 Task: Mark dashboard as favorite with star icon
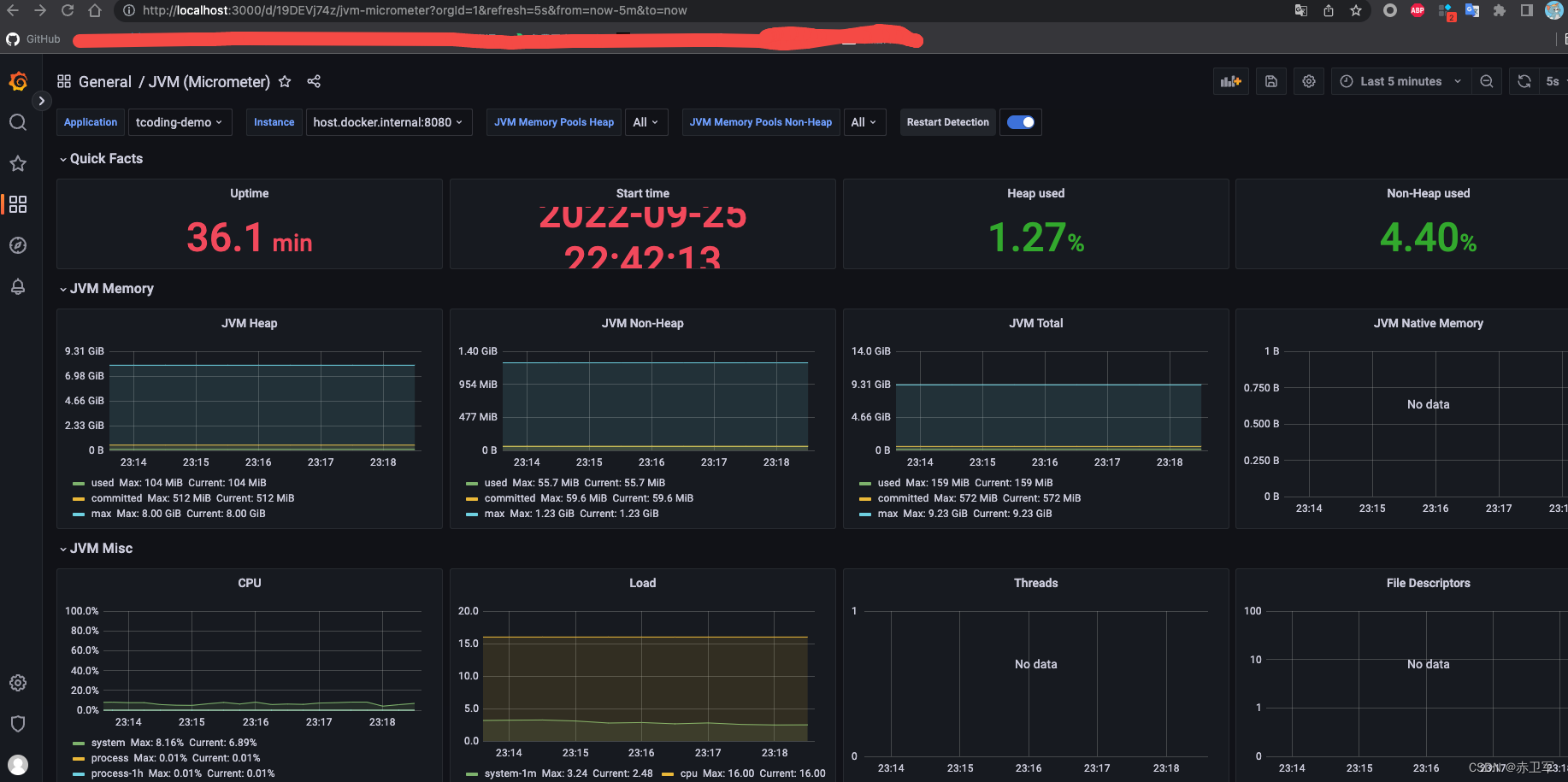[x=285, y=81]
